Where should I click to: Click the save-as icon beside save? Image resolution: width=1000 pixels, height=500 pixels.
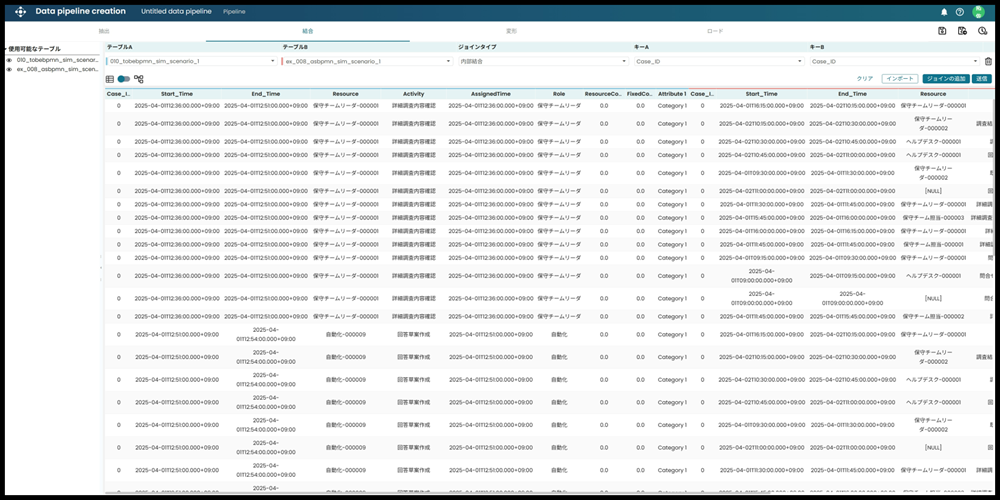[962, 31]
